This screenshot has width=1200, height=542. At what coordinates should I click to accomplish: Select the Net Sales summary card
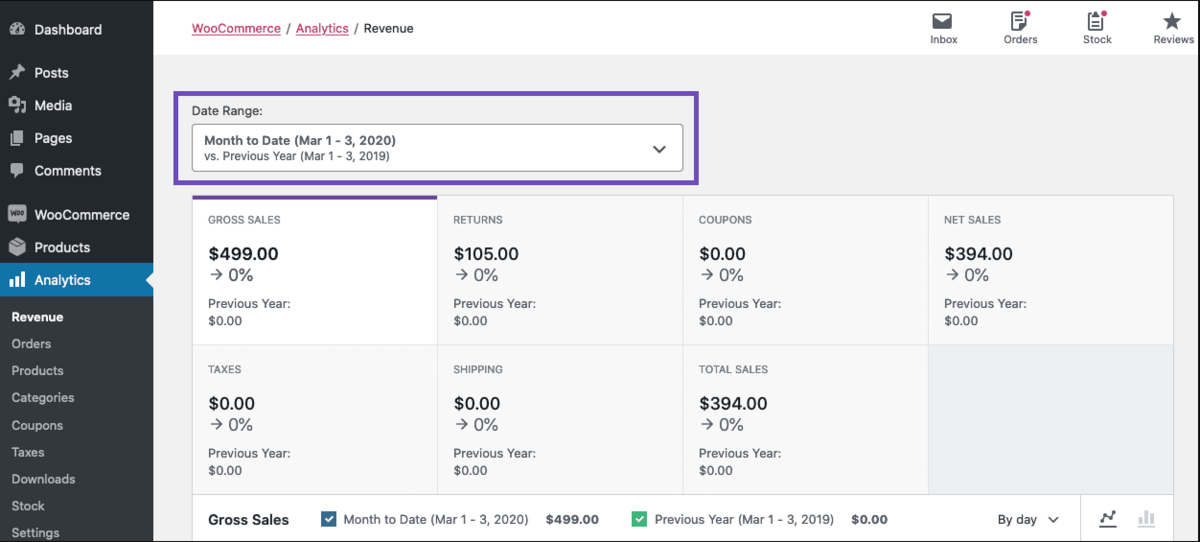click(1051, 270)
